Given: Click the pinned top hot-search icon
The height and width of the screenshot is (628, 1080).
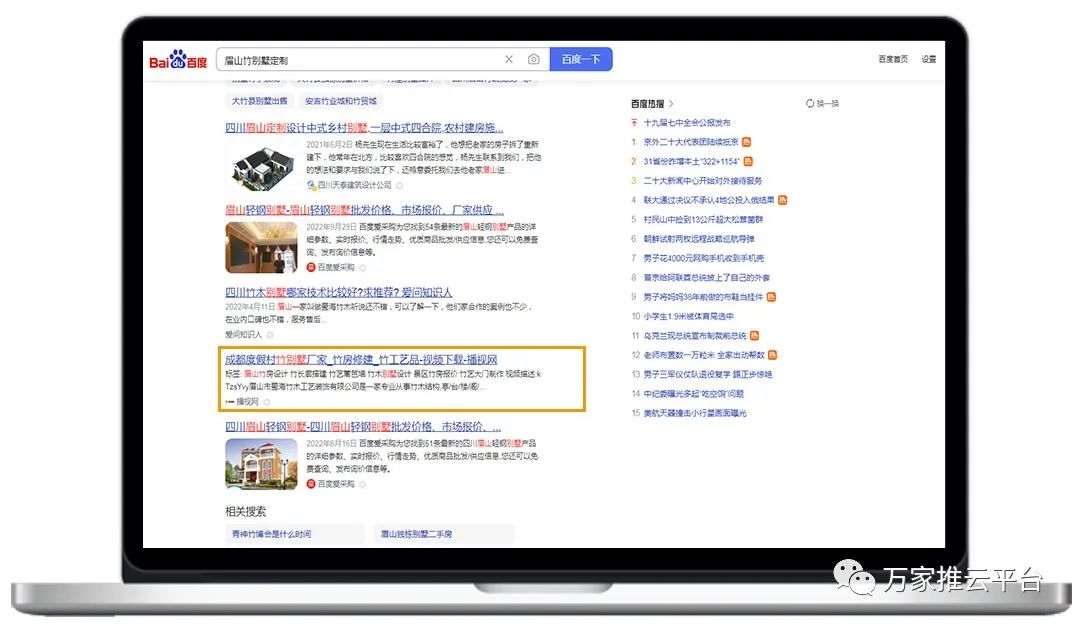Looking at the screenshot, I should [x=634, y=123].
